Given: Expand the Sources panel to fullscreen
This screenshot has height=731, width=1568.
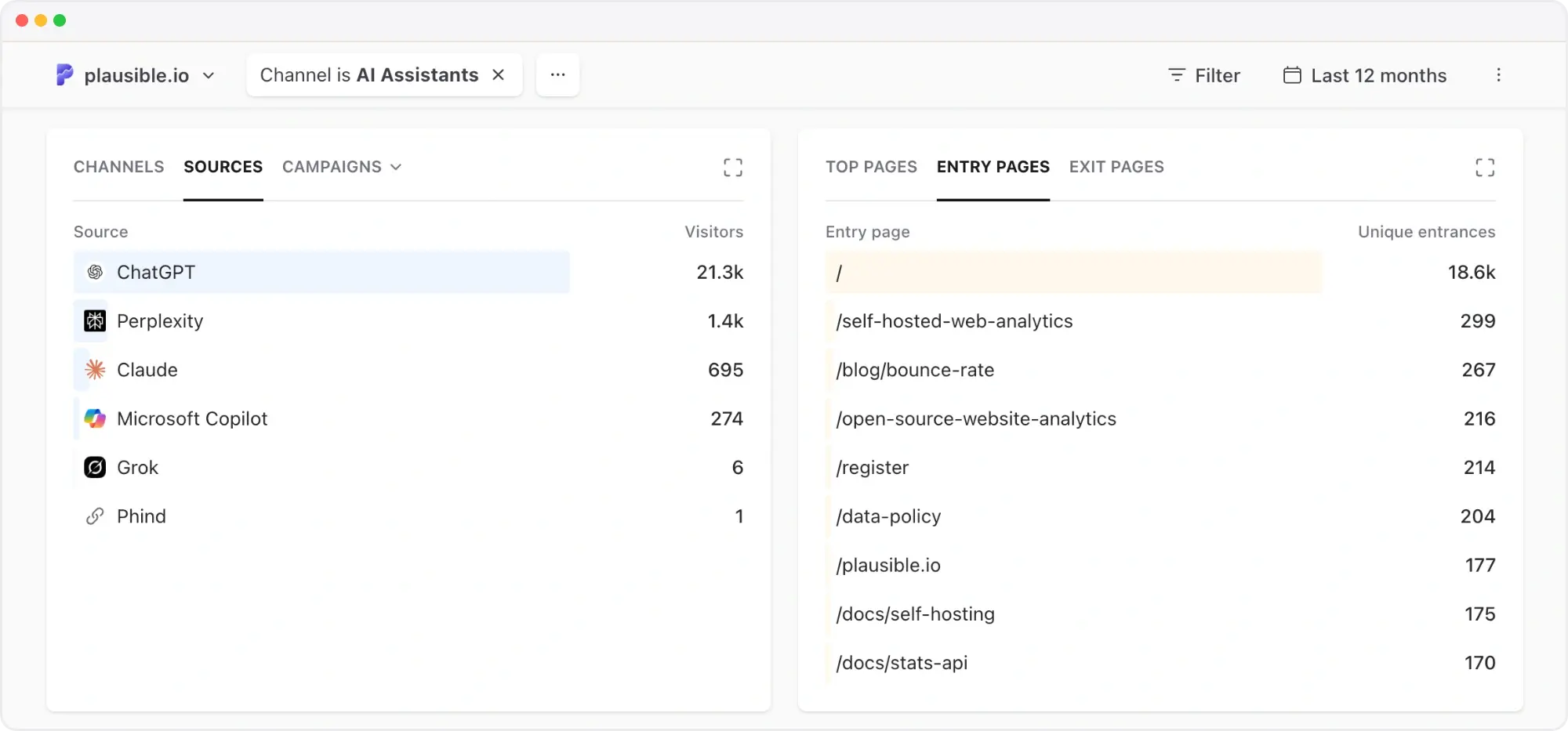Looking at the screenshot, I should point(732,167).
